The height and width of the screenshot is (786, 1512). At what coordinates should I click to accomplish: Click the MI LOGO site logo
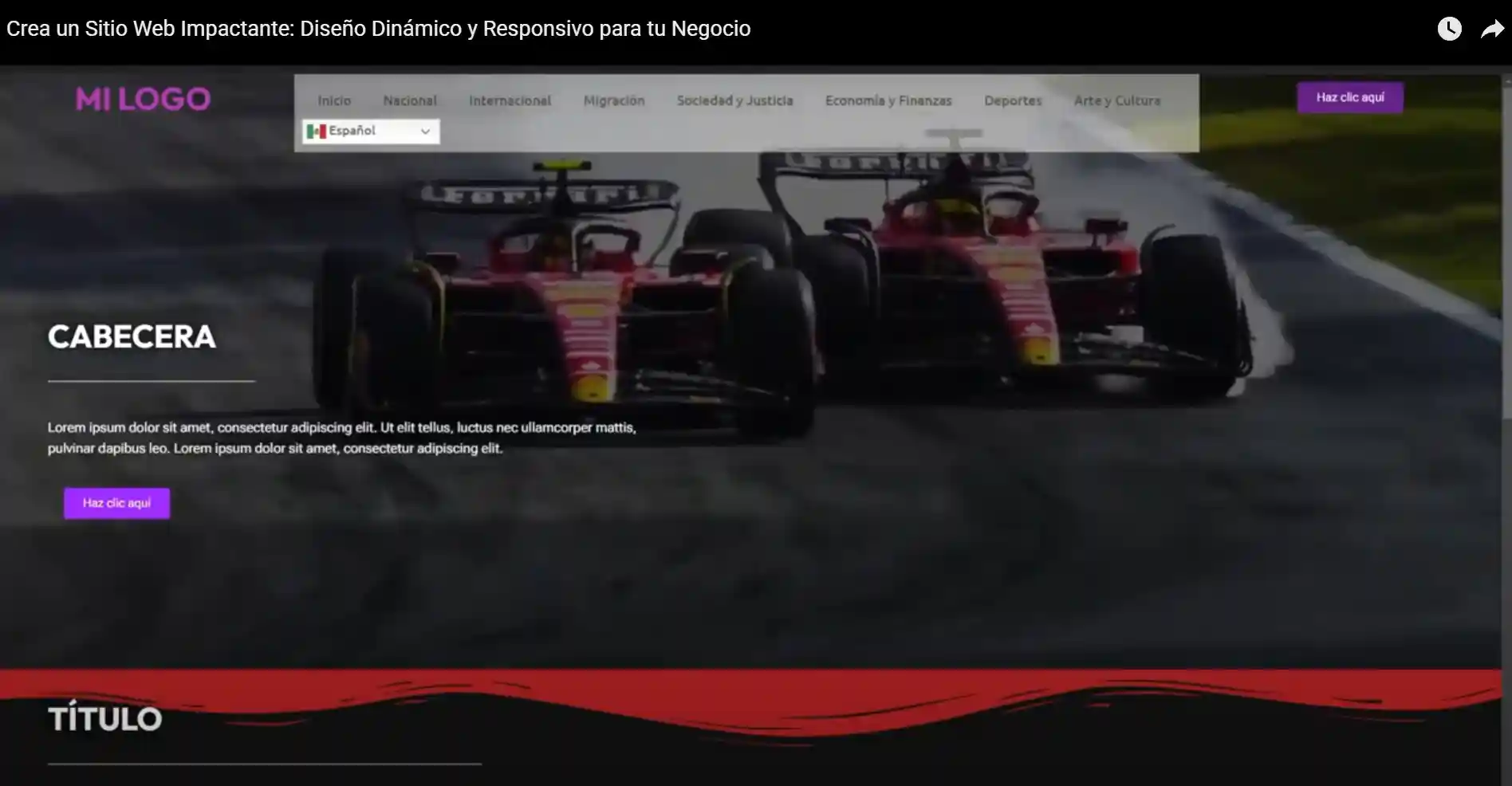pyautogui.click(x=143, y=98)
